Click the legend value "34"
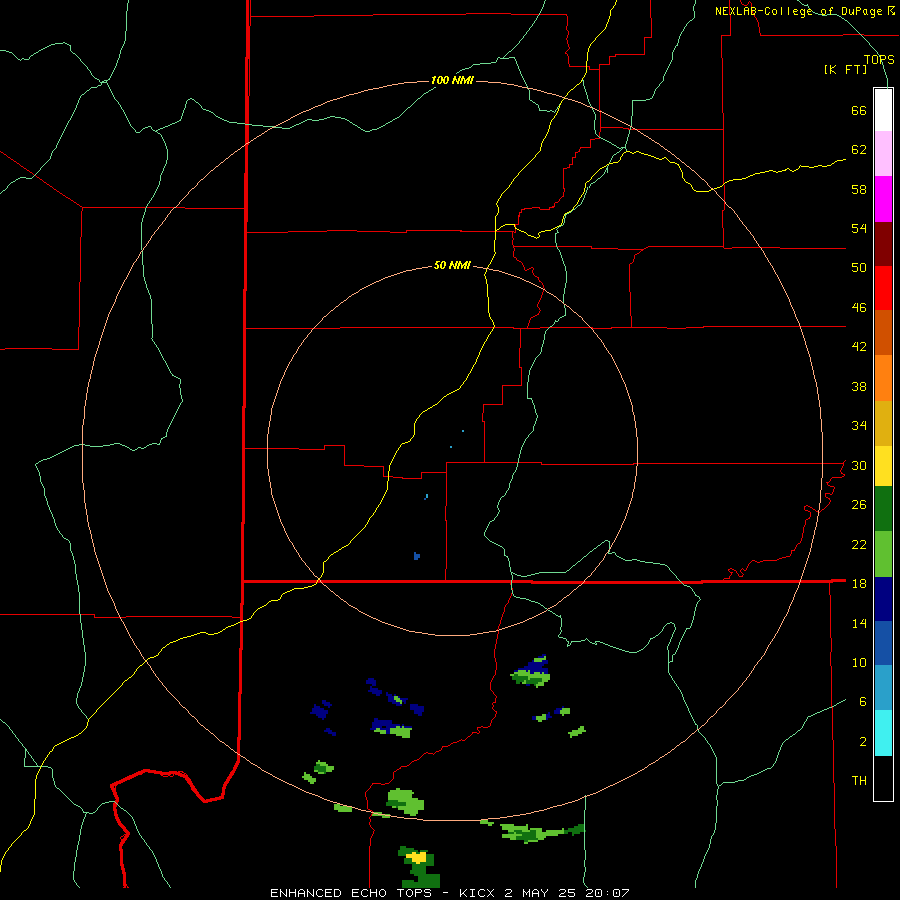 [859, 425]
